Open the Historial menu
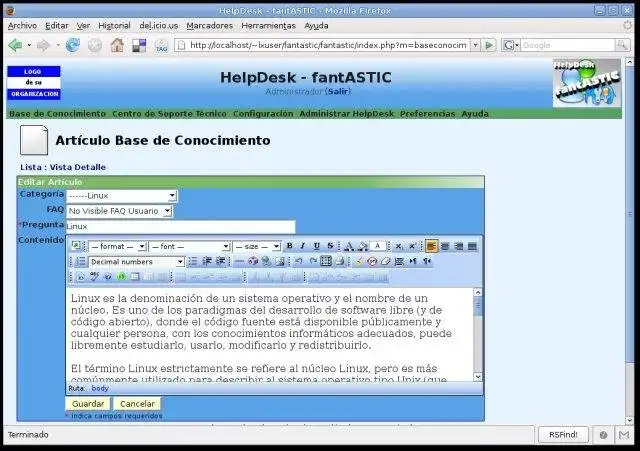The width and height of the screenshot is (640, 451). coord(114,26)
